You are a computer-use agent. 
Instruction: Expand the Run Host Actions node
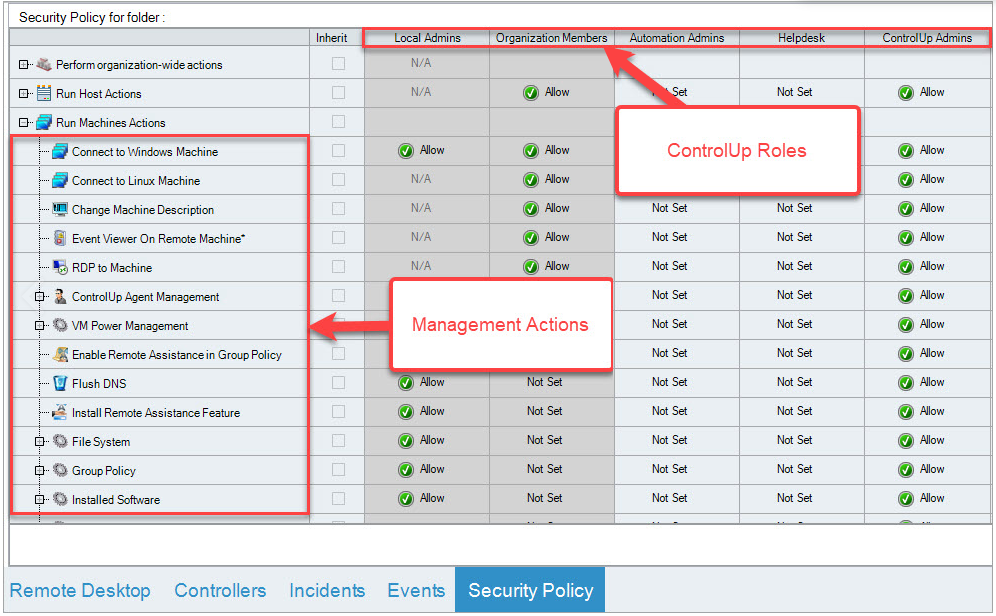[x=24, y=93]
